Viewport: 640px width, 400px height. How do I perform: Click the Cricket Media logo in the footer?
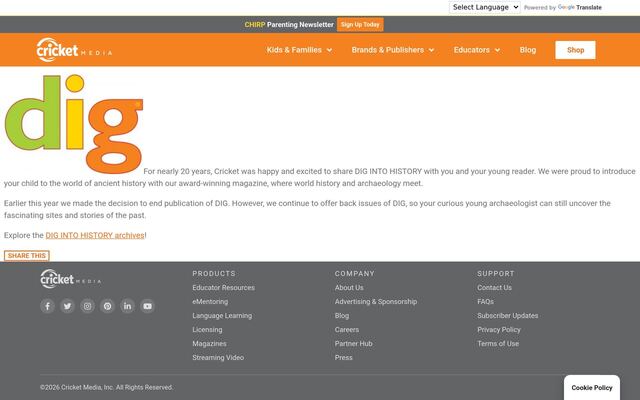pos(71,279)
